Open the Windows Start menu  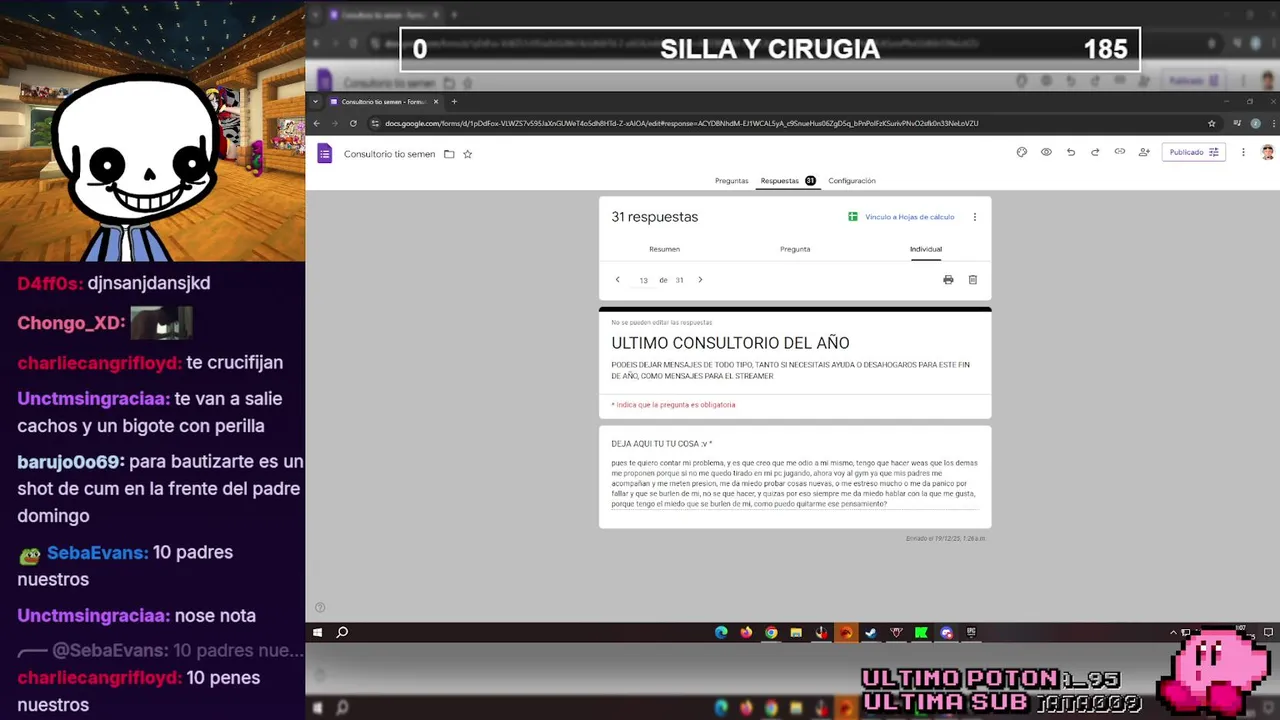(x=317, y=632)
